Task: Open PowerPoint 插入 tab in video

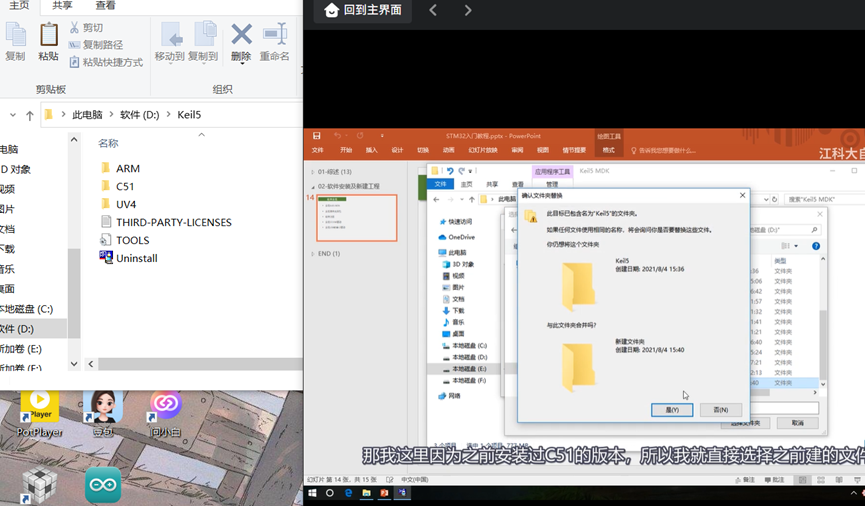Action: click(x=371, y=150)
